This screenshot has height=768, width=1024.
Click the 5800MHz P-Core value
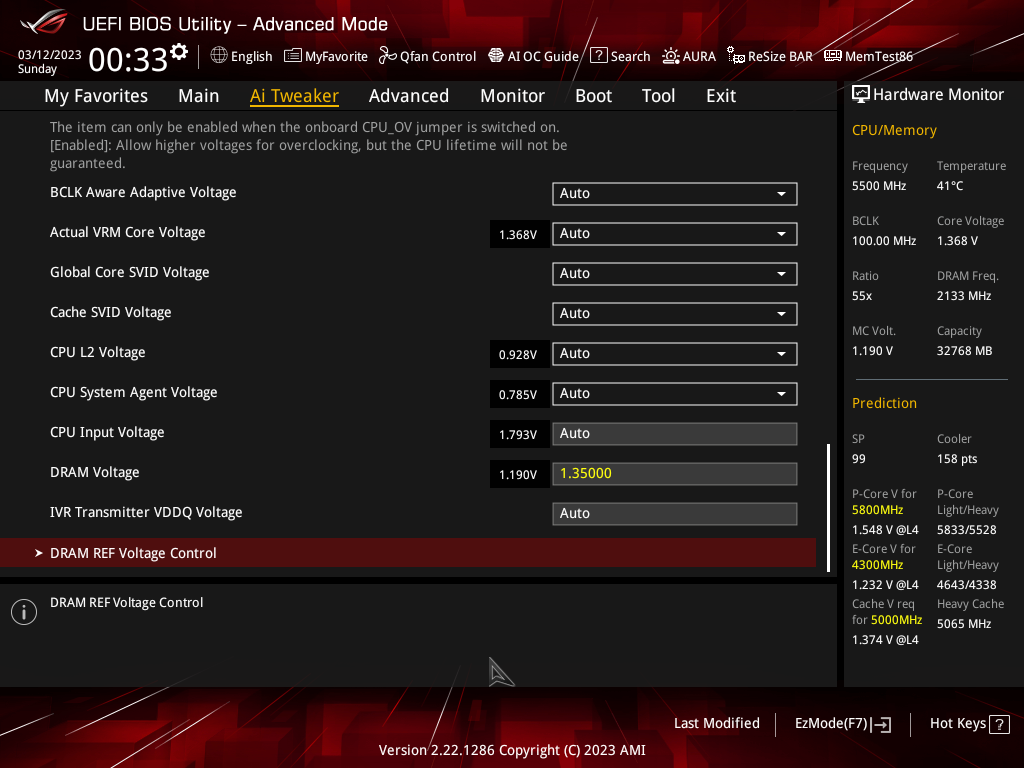[x=877, y=510]
